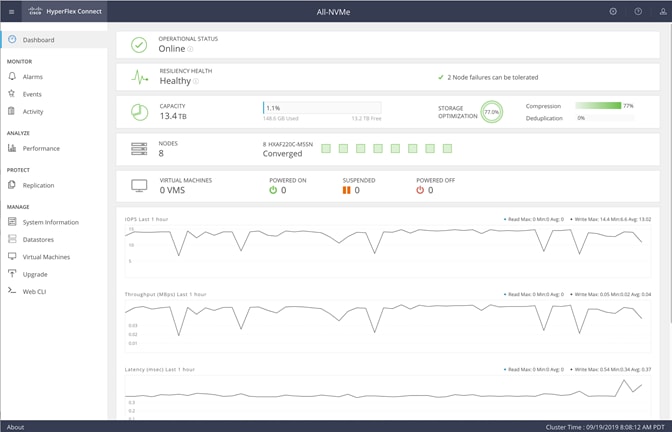The image size is (672, 432).
Task: Click the Web CLI prompt icon
Action: click(12, 291)
